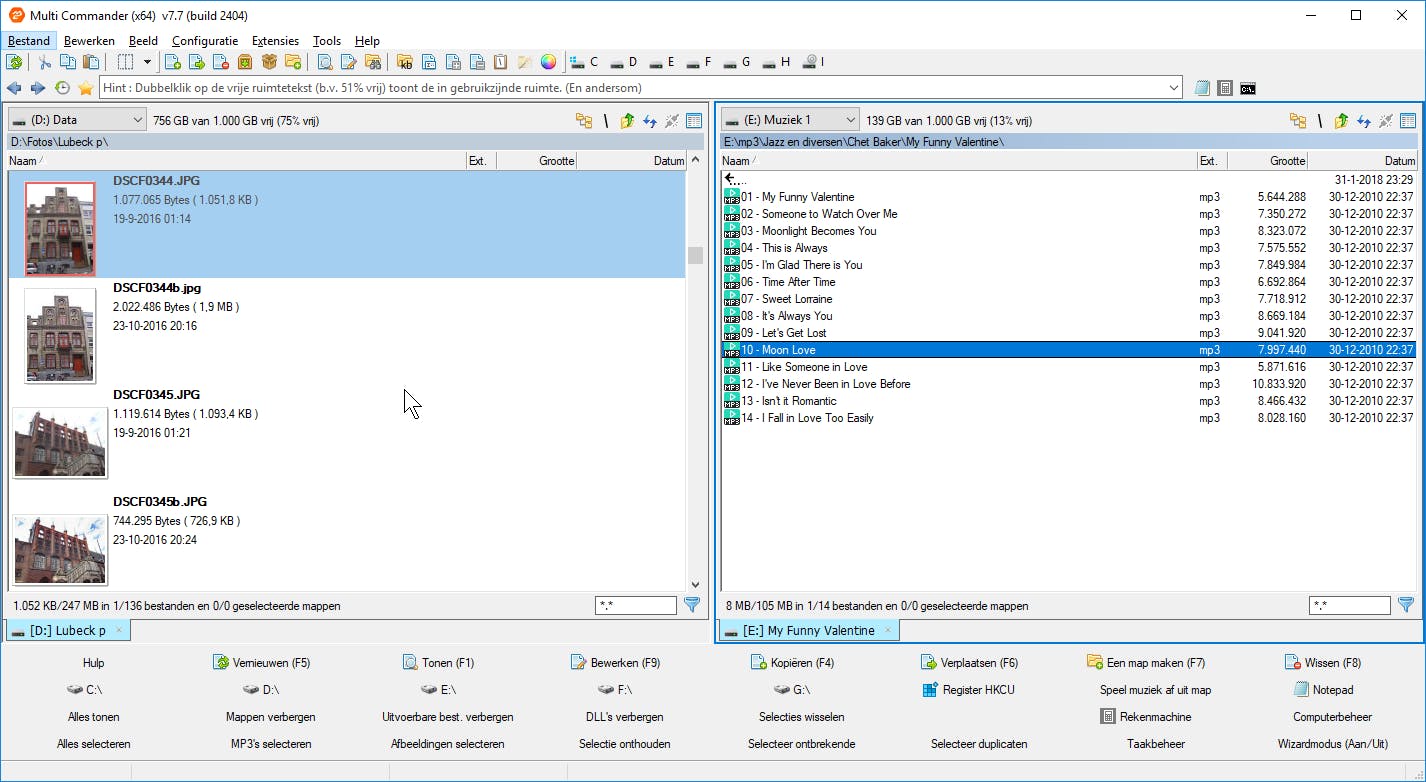
Task: Click the favorites star icon
Action: coord(86,88)
